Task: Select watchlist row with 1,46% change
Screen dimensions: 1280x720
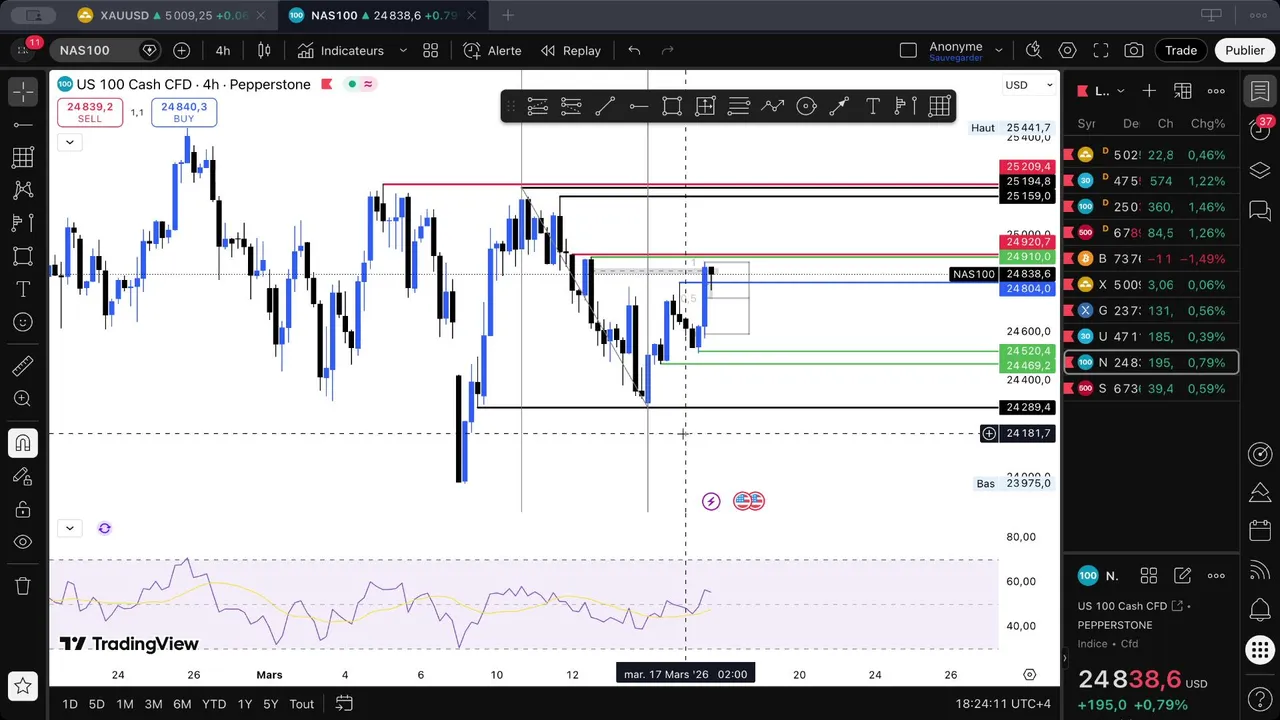Action: point(1151,206)
